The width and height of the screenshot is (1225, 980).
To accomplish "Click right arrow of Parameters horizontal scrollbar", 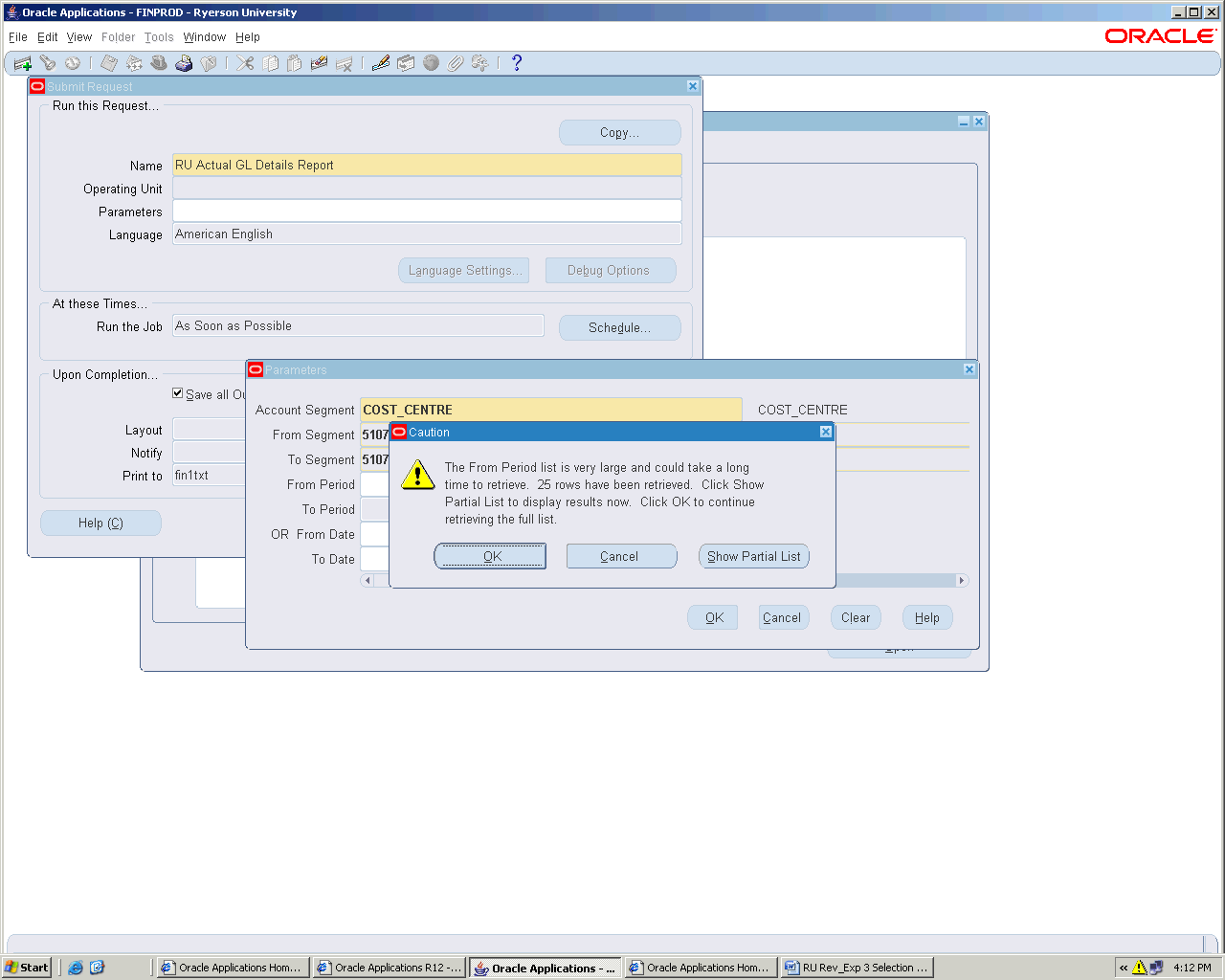I will pyautogui.click(x=962, y=580).
